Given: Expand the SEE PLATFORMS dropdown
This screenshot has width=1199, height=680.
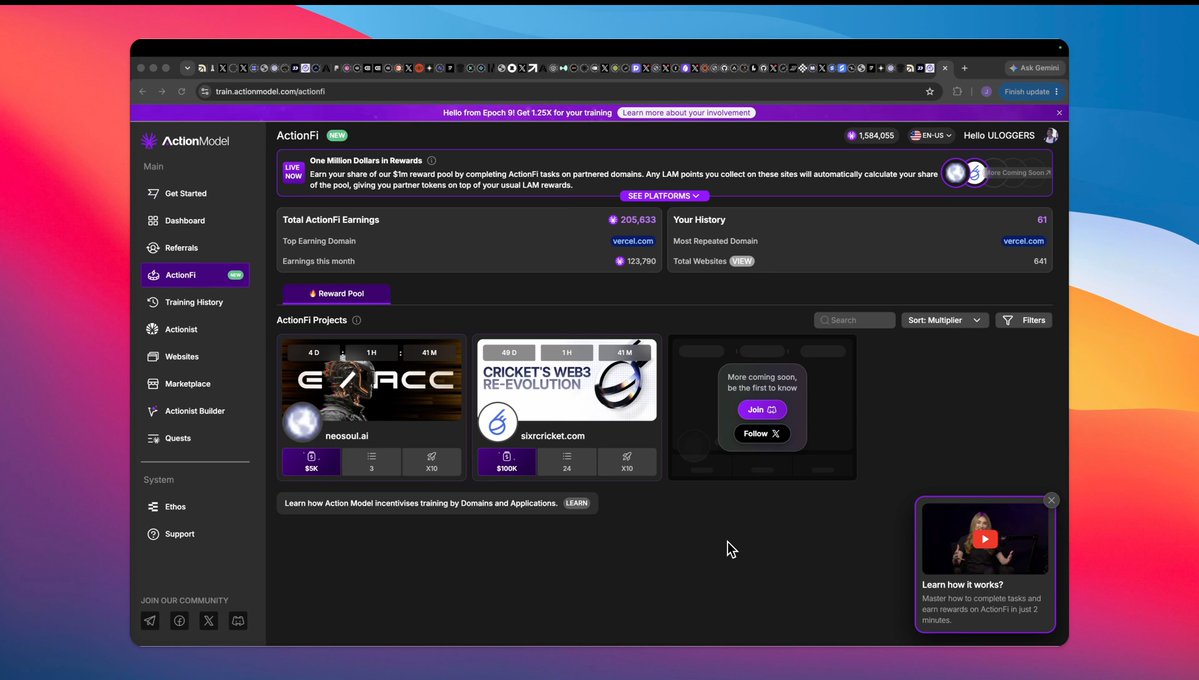Looking at the screenshot, I should point(664,196).
